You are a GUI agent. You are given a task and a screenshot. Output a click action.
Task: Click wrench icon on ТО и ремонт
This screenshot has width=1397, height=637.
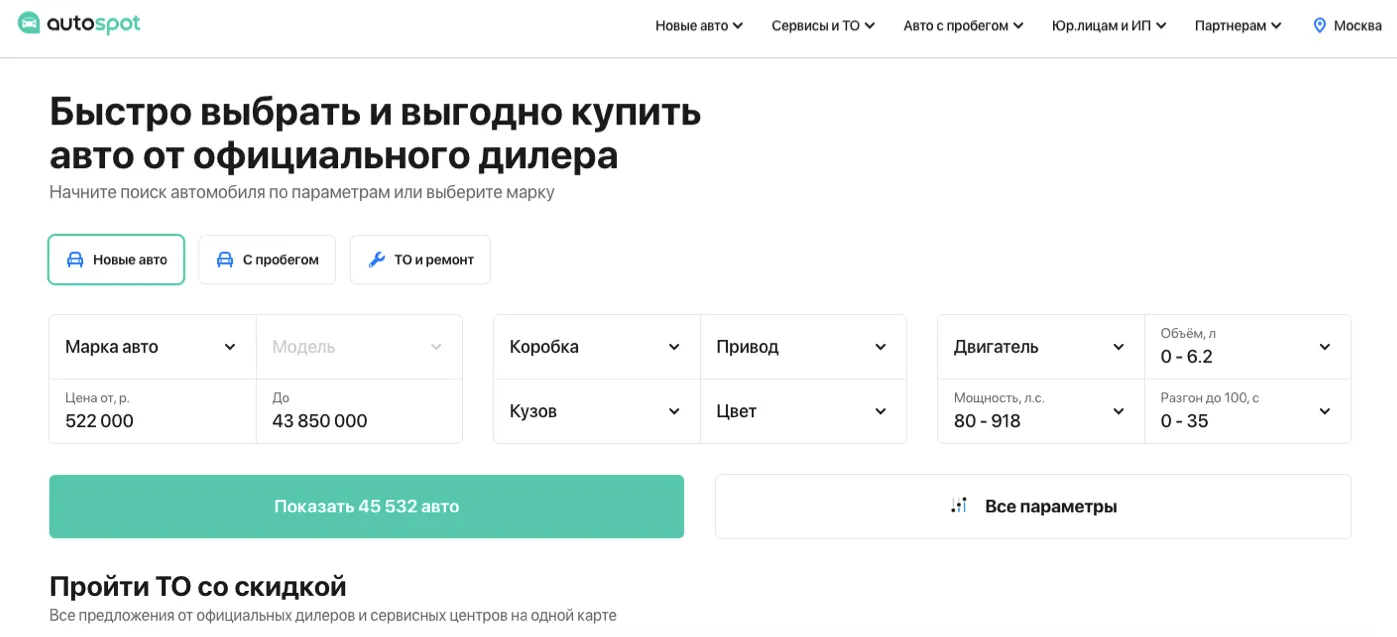tap(377, 260)
